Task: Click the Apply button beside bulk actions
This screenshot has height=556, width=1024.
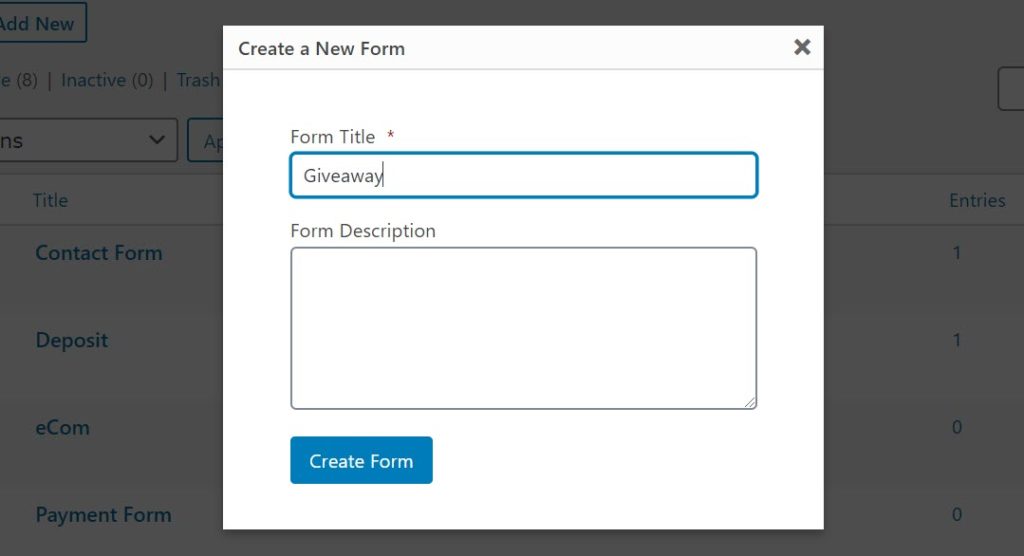Action: (x=206, y=141)
